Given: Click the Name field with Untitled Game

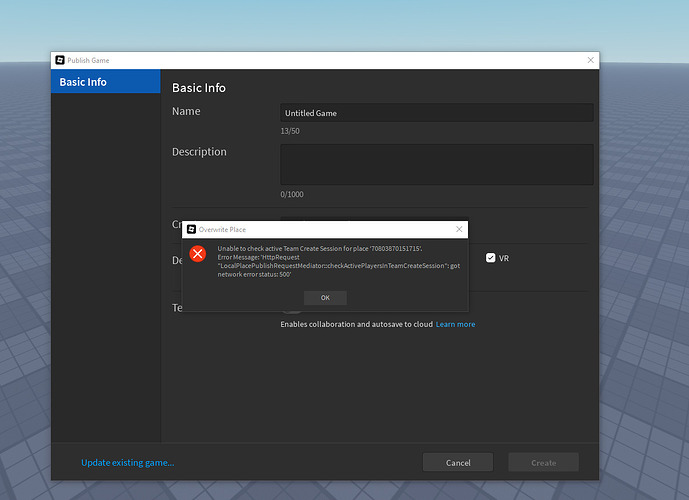Looking at the screenshot, I should tap(437, 113).
